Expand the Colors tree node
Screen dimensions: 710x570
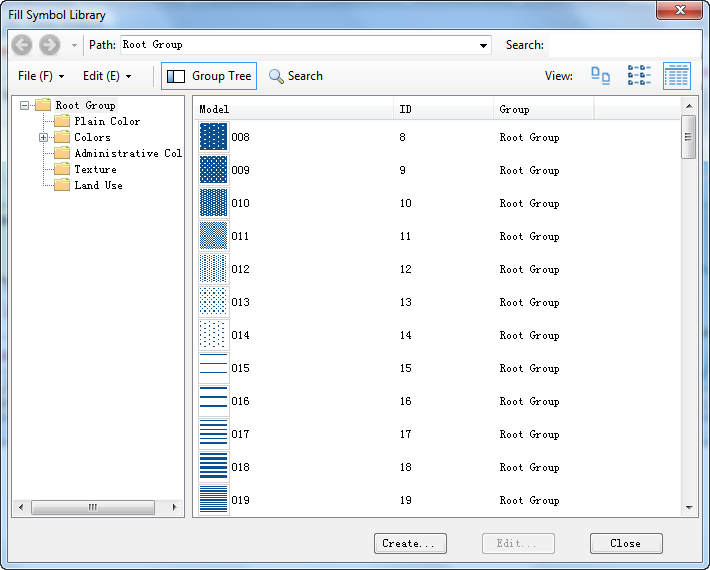(x=43, y=138)
